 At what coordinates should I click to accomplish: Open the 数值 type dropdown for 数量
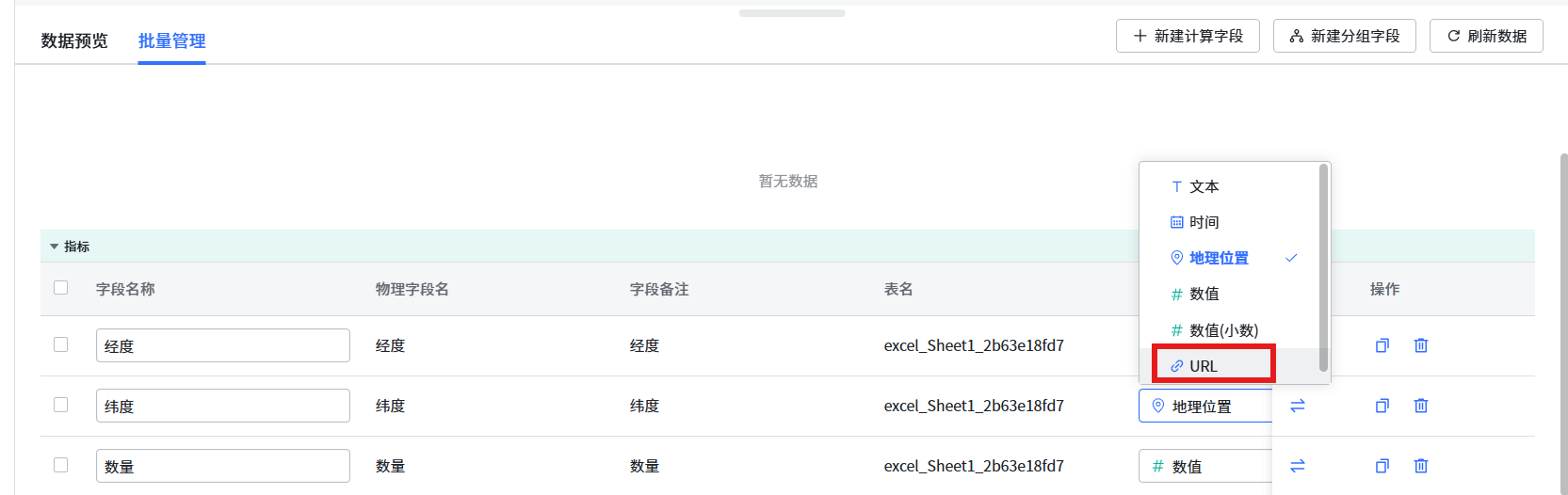click(1204, 467)
